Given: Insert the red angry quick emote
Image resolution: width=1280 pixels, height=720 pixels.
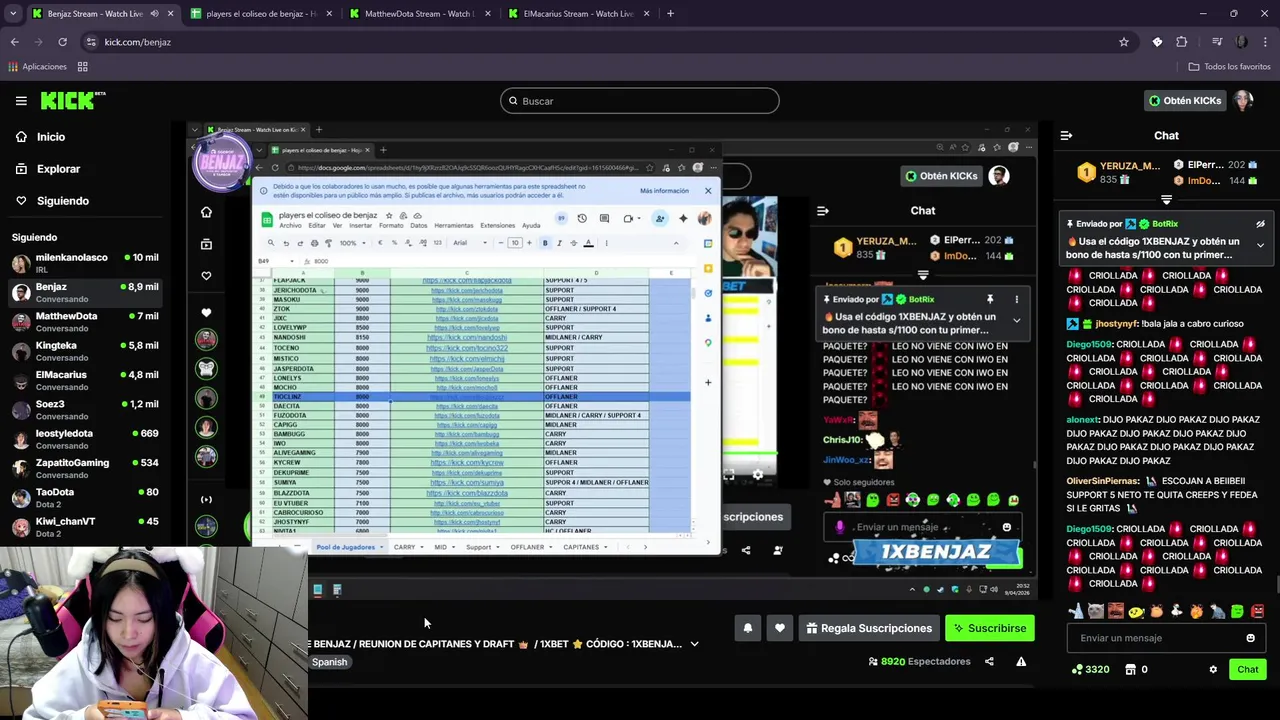Looking at the screenshot, I should click(x=1257, y=611).
